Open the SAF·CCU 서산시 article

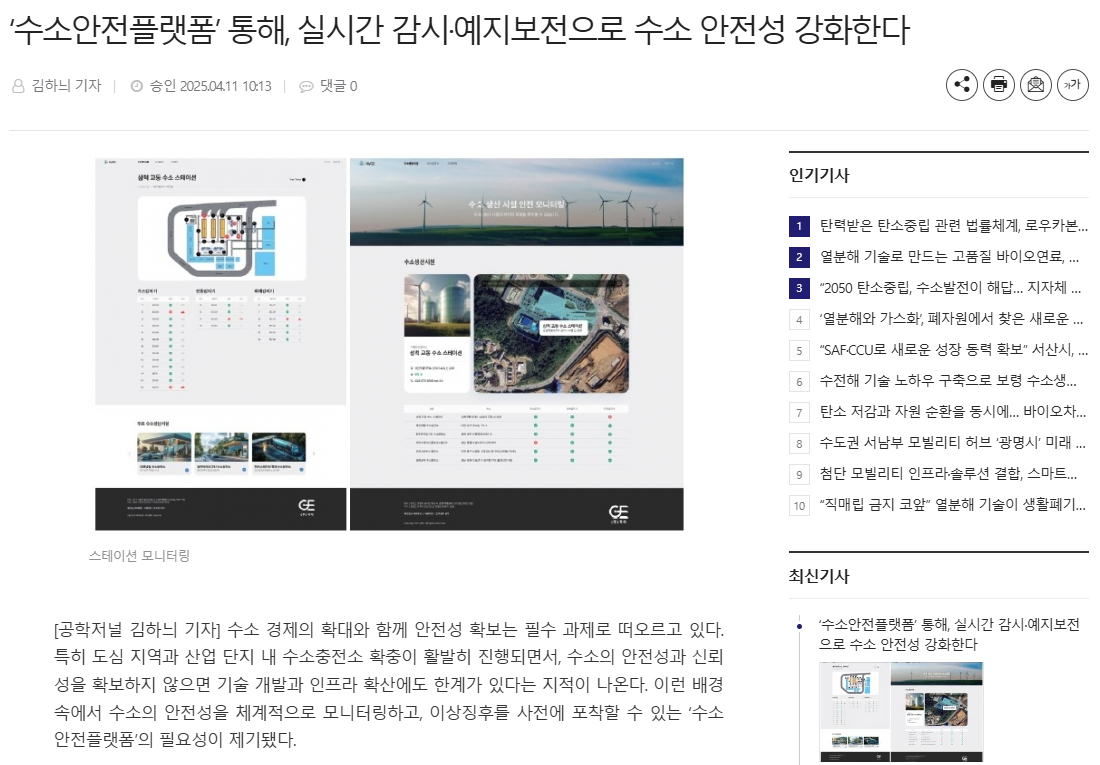[x=950, y=350]
